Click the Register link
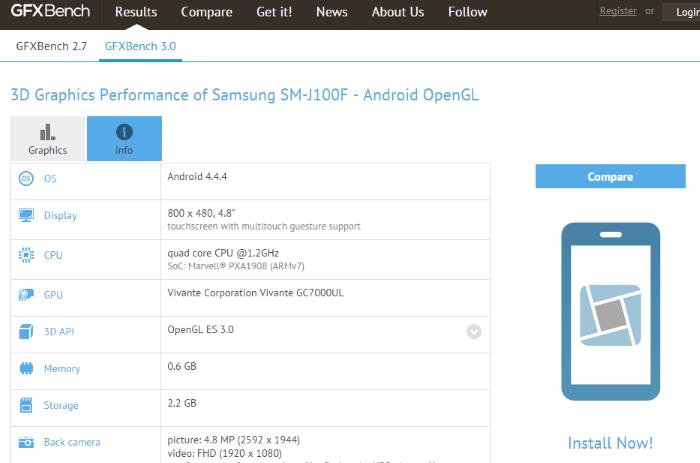 tap(618, 11)
